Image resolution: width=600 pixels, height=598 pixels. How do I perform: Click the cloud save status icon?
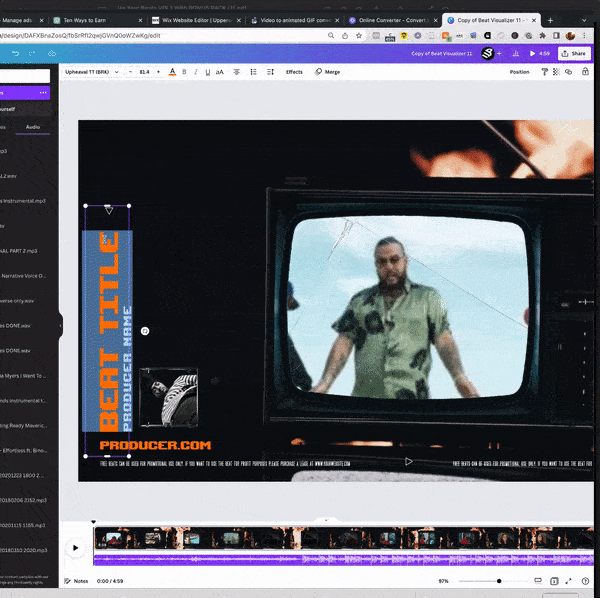pyautogui.click(x=52, y=54)
